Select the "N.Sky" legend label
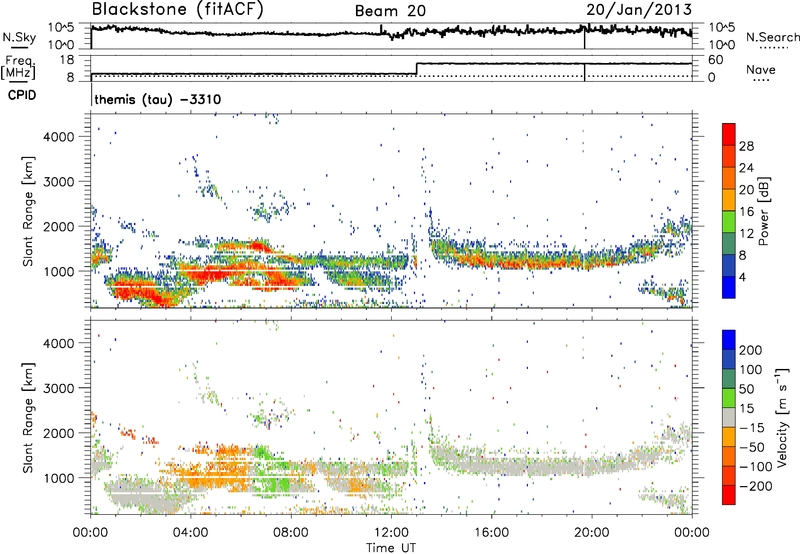800x554 pixels. point(19,38)
